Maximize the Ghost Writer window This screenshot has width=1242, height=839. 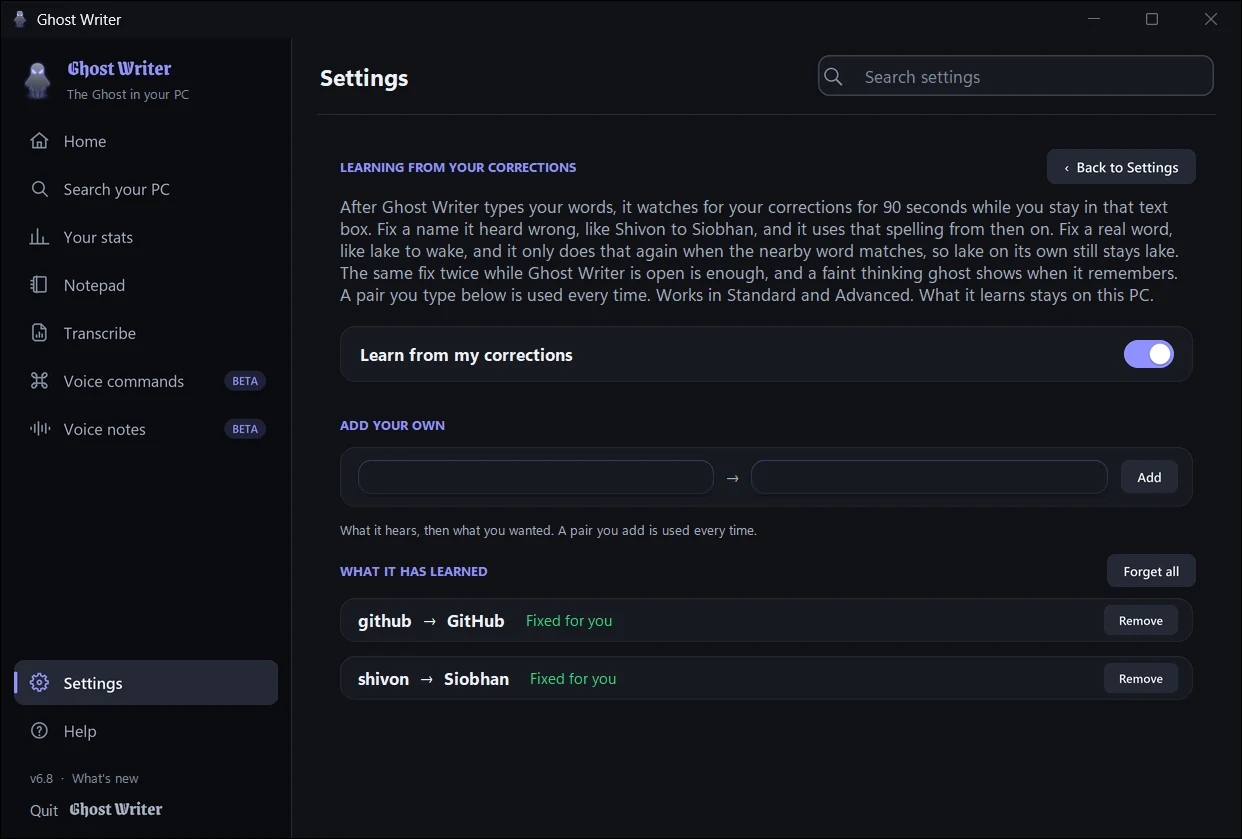point(1152,19)
